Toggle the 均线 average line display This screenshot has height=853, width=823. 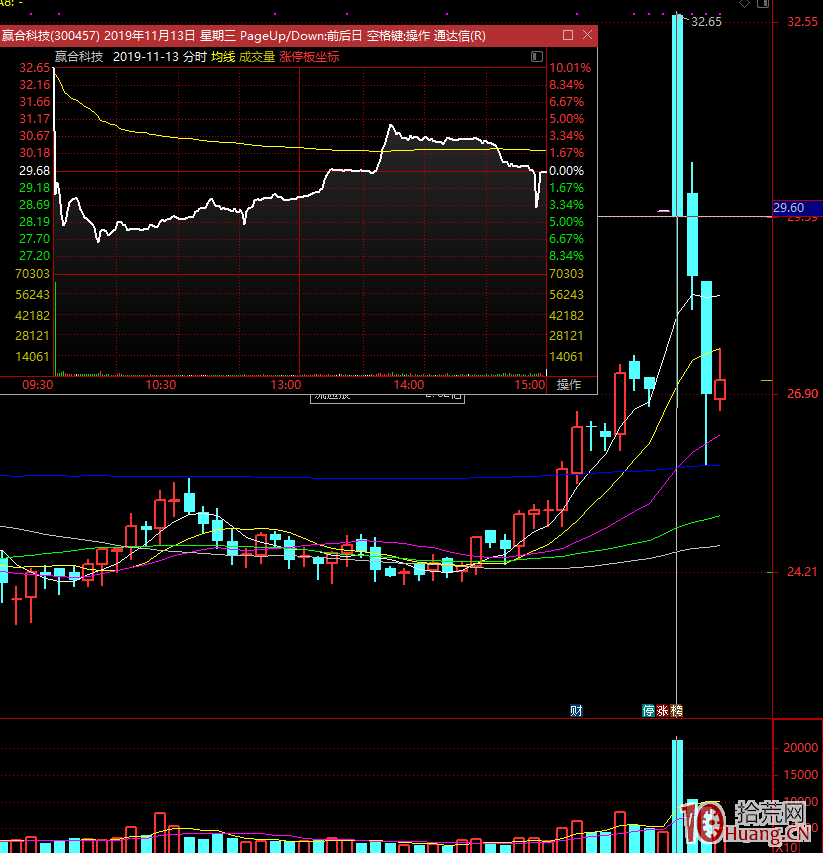(x=223, y=57)
